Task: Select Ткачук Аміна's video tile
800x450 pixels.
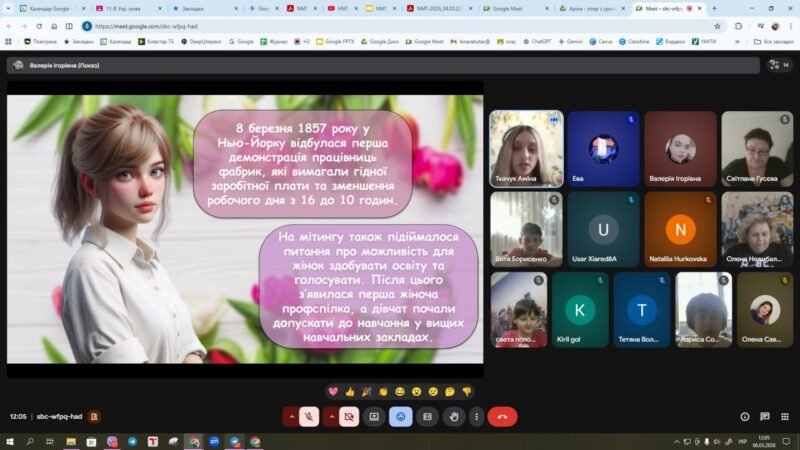Action: coord(526,148)
